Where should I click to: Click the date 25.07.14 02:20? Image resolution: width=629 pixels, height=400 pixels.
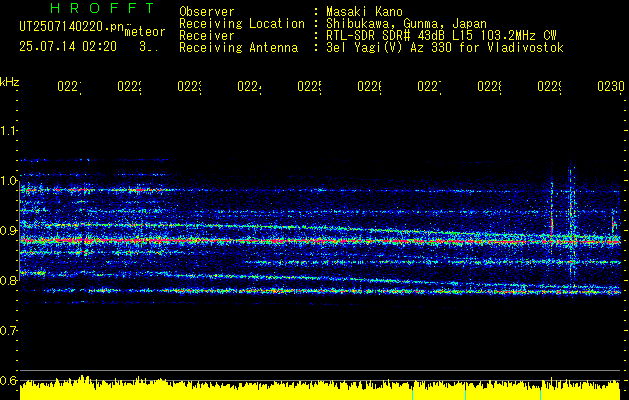68,47
